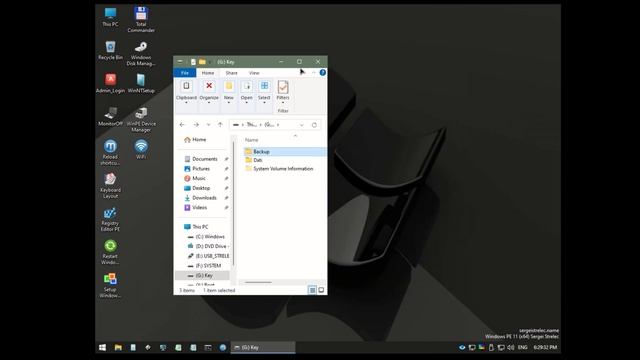
Task: Expand the address bar history dropdown
Action: coord(302,125)
